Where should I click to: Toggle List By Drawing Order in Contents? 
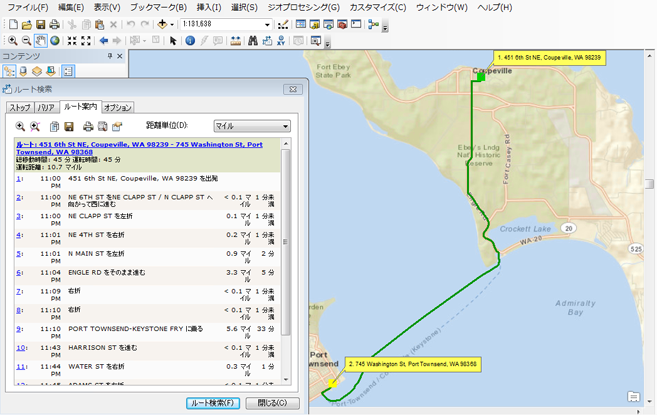[x=10, y=72]
